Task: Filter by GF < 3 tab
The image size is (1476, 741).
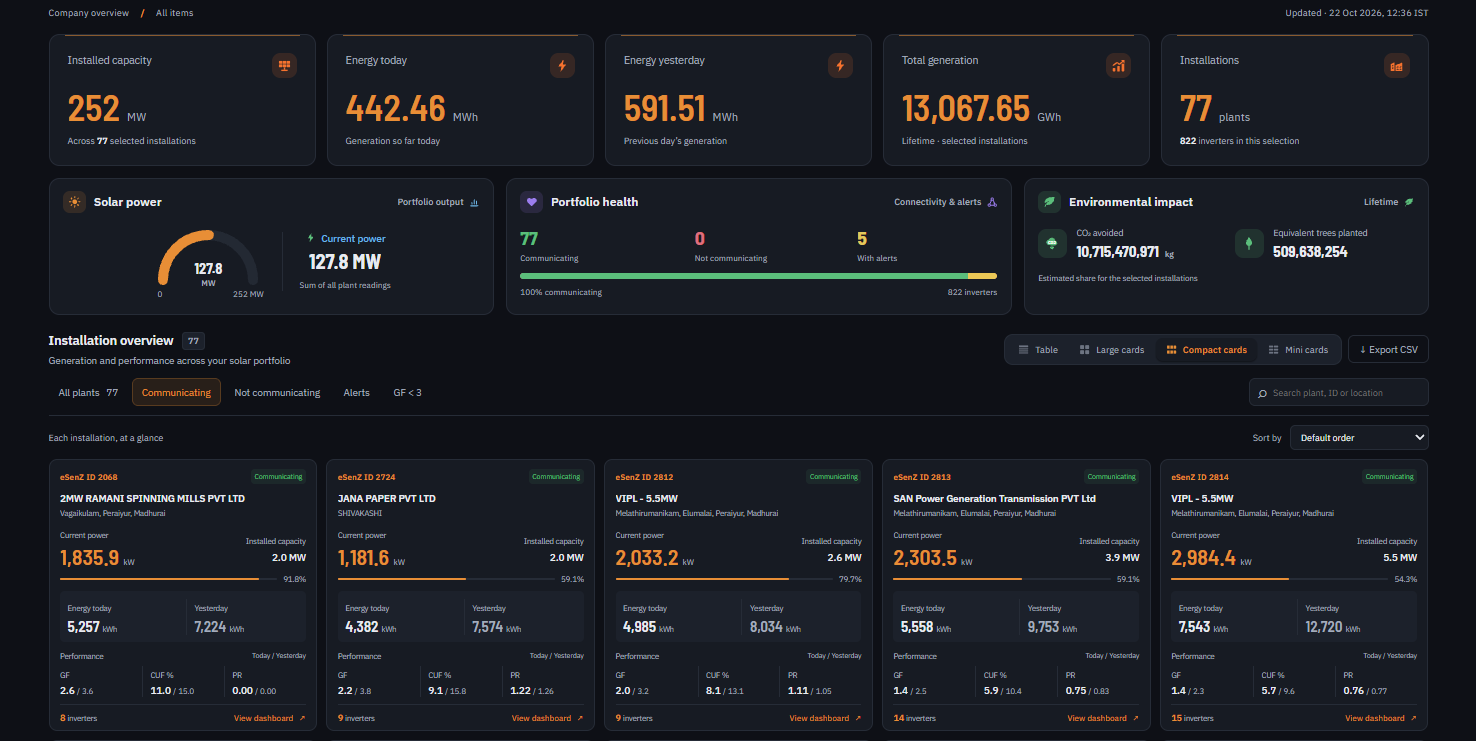Action: [x=407, y=393]
